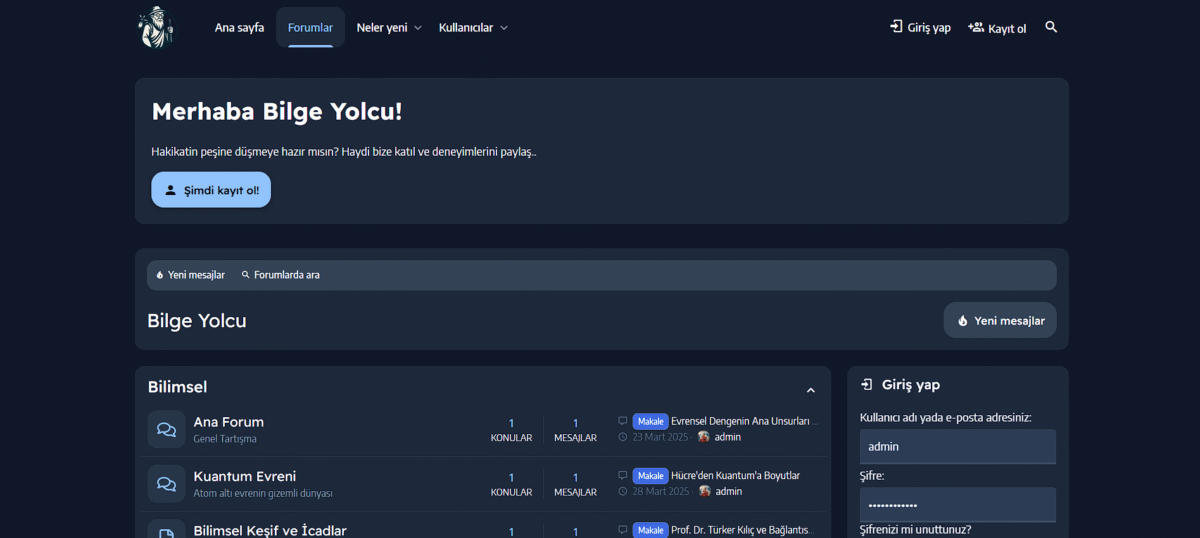Viewport: 1200px width, 538px height.
Task: Click the 23 Mart 2025 date
Action: 660,437
